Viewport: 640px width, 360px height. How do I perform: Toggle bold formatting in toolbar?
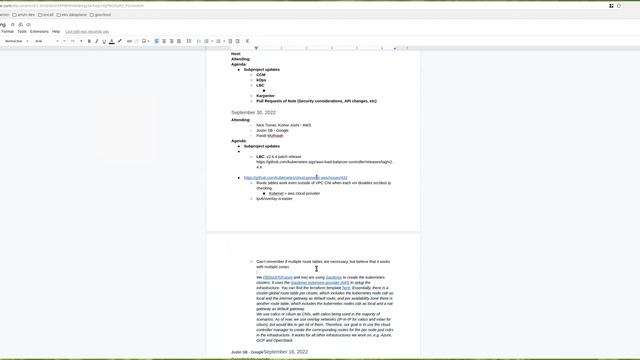click(89, 41)
